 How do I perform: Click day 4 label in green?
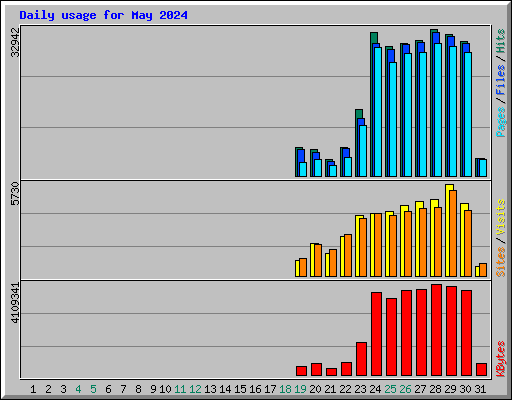coord(78,389)
